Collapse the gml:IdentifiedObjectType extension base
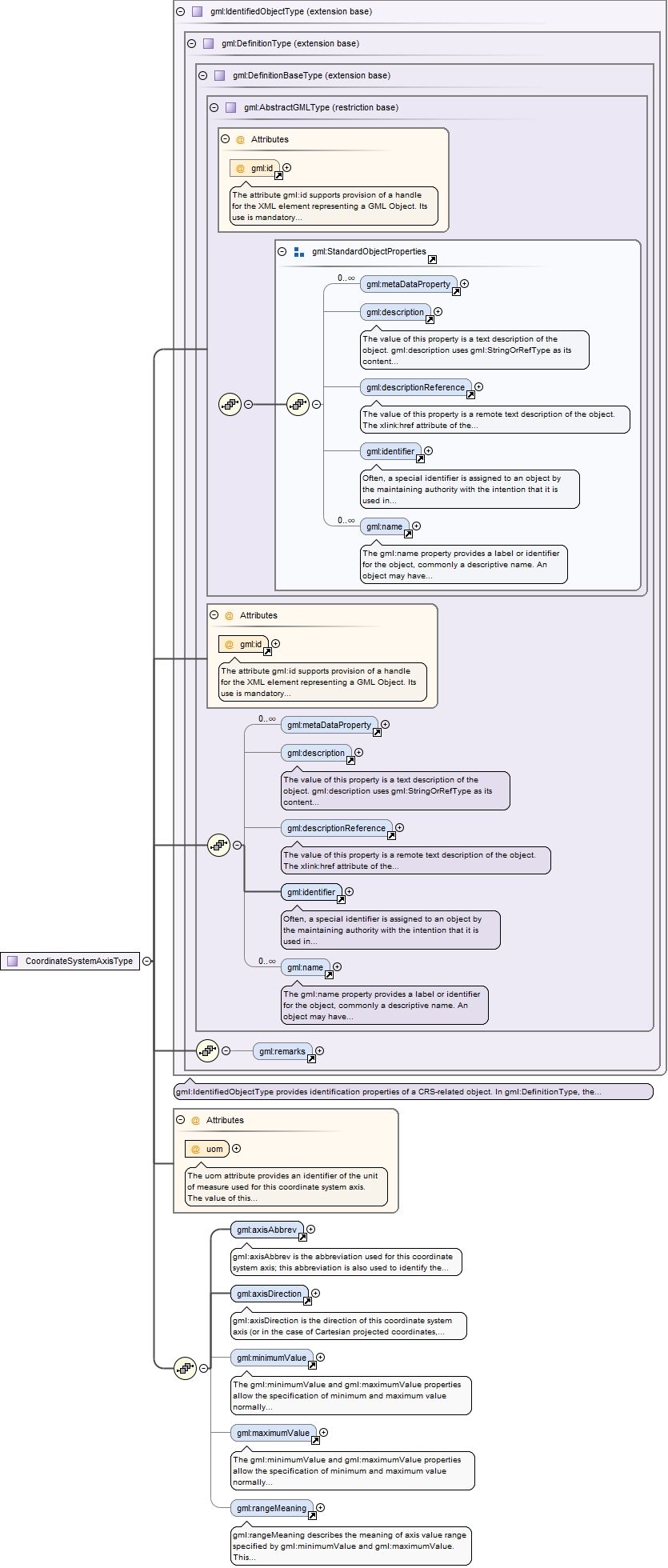 [x=180, y=12]
